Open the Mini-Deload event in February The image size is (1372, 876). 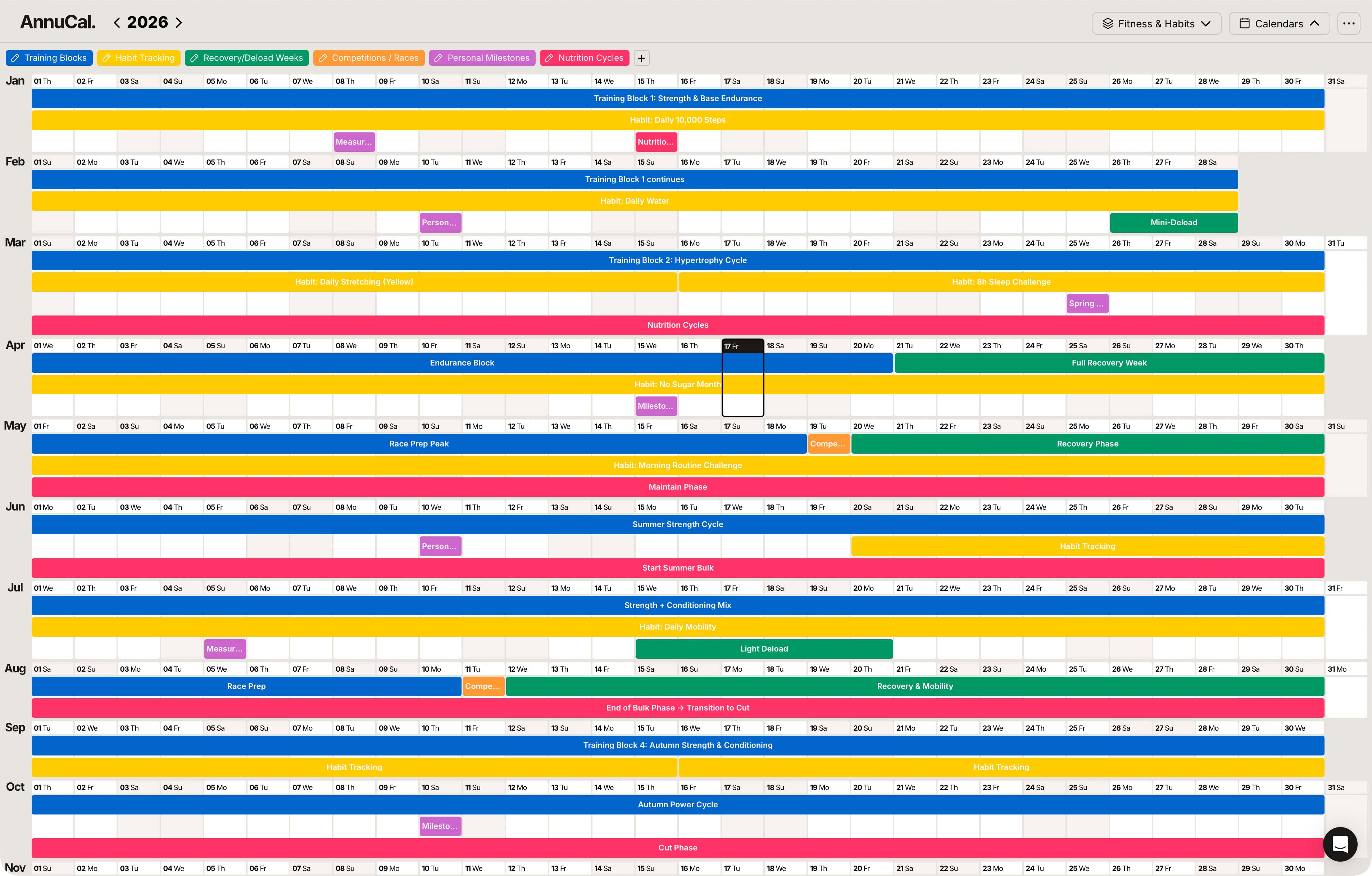click(x=1174, y=223)
